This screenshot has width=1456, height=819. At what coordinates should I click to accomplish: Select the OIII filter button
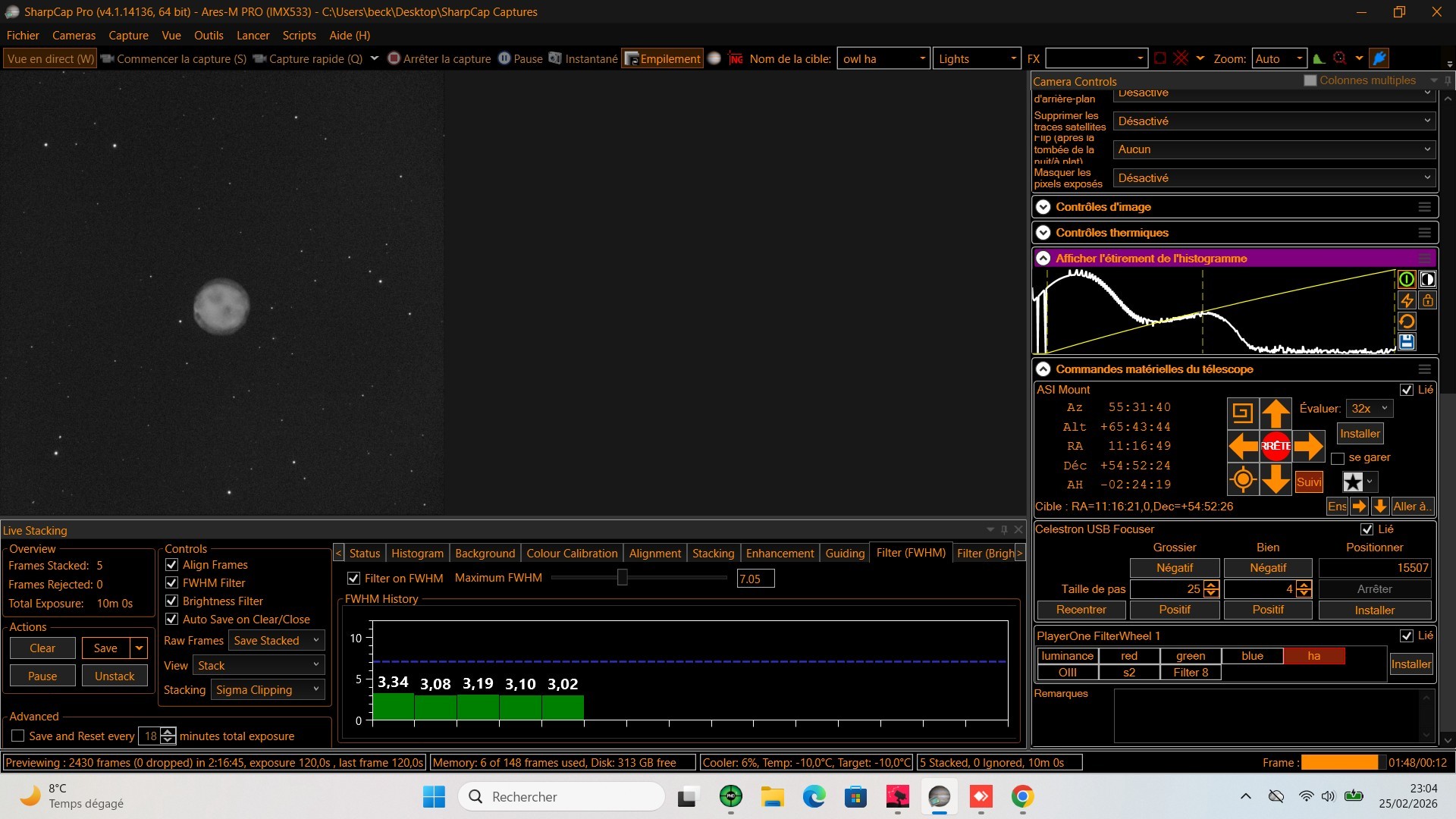coord(1067,673)
